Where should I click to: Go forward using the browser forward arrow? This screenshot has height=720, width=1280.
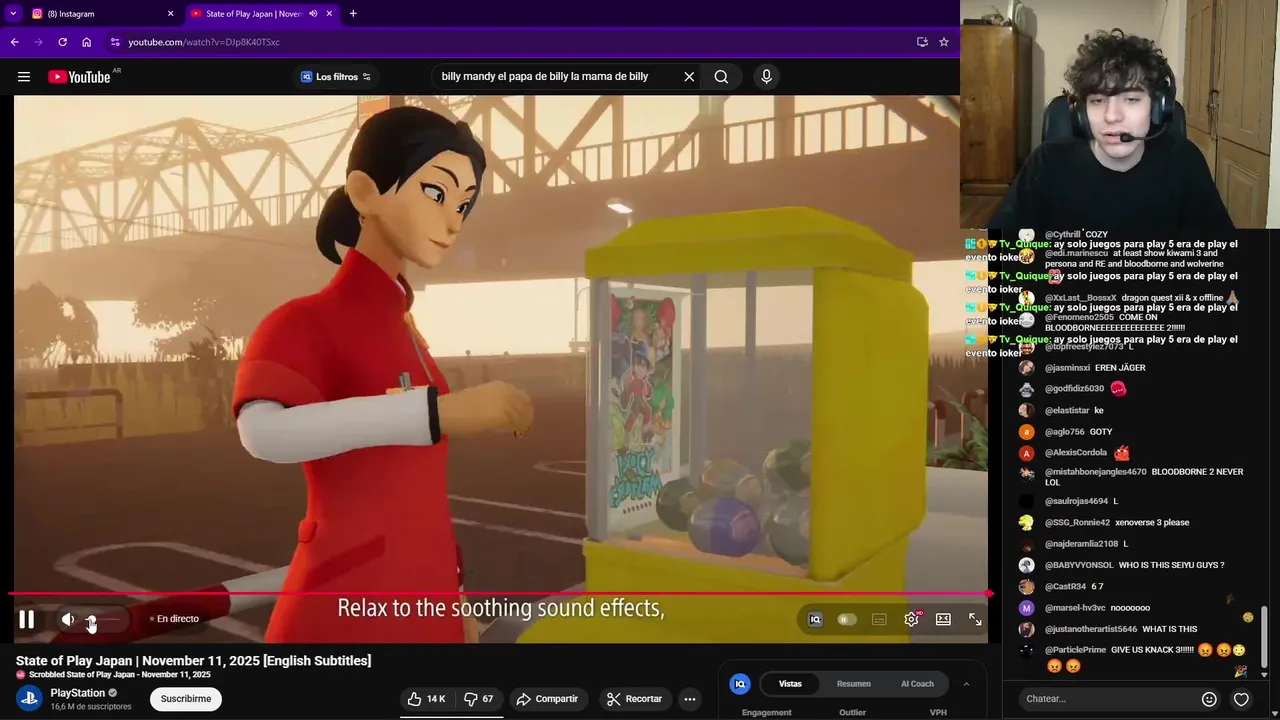pyautogui.click(x=38, y=42)
